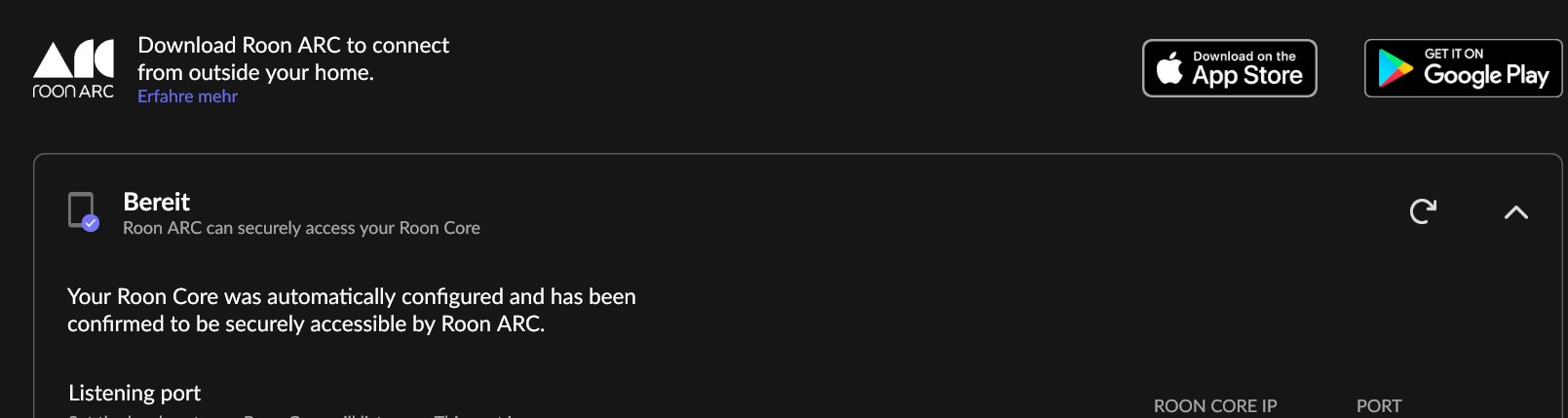1568x418 pixels.
Task: Click the 'Your Roon Core was automatically configured' text
Action: point(351,296)
